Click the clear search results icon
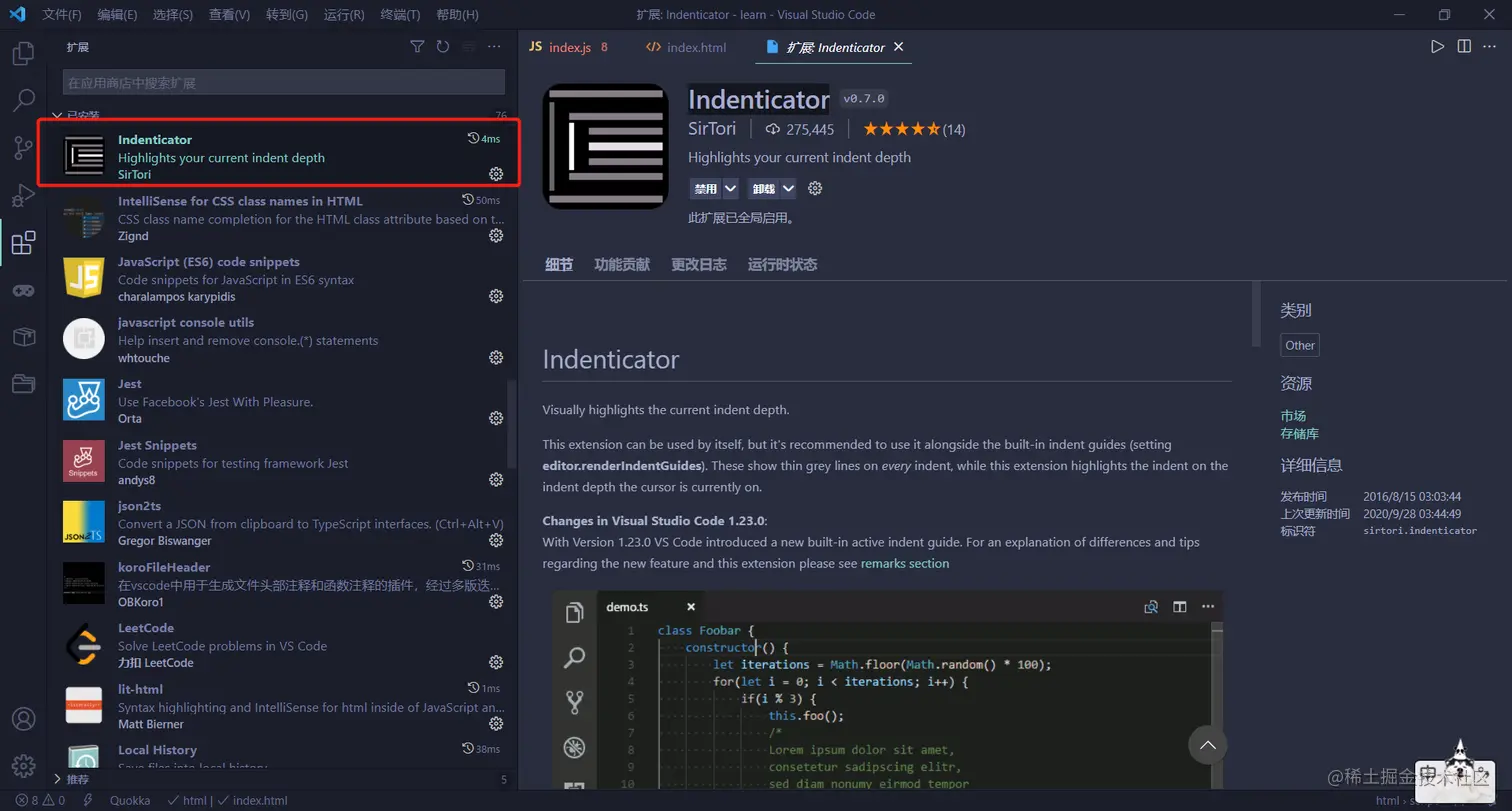The height and width of the screenshot is (811, 1512). coord(468,47)
